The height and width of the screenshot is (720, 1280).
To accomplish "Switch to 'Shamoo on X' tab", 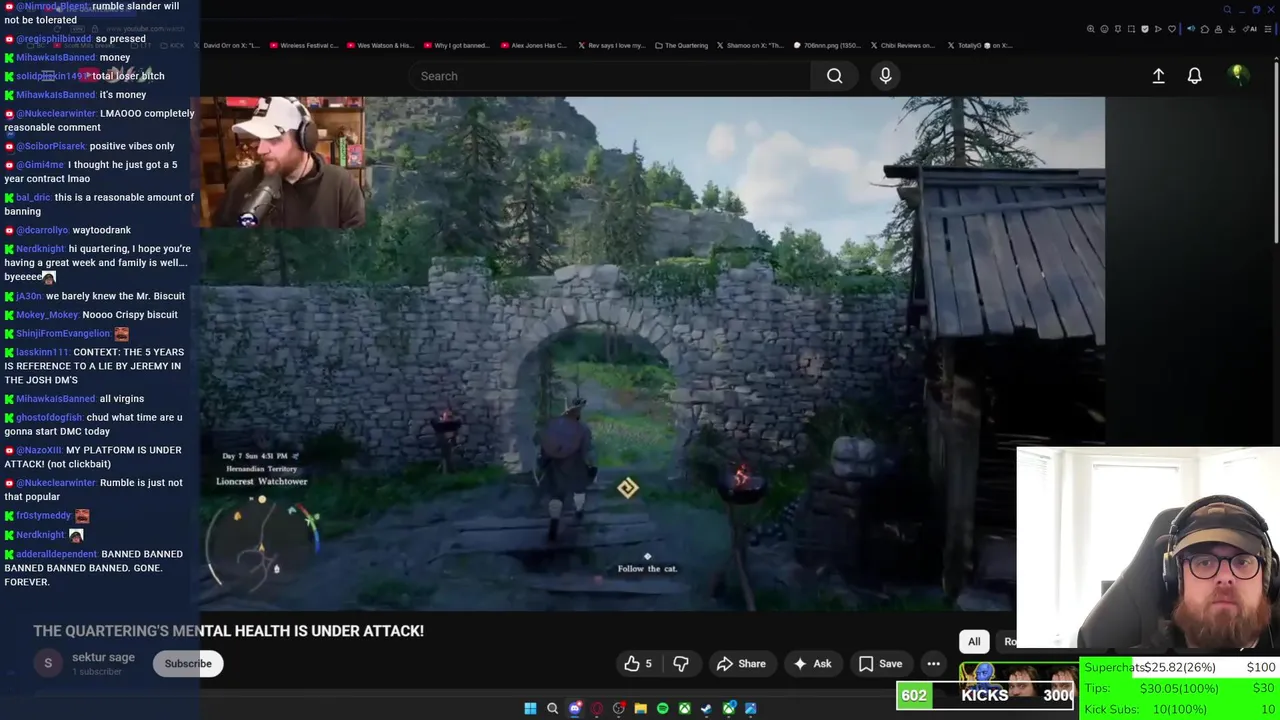I will click(x=751, y=45).
